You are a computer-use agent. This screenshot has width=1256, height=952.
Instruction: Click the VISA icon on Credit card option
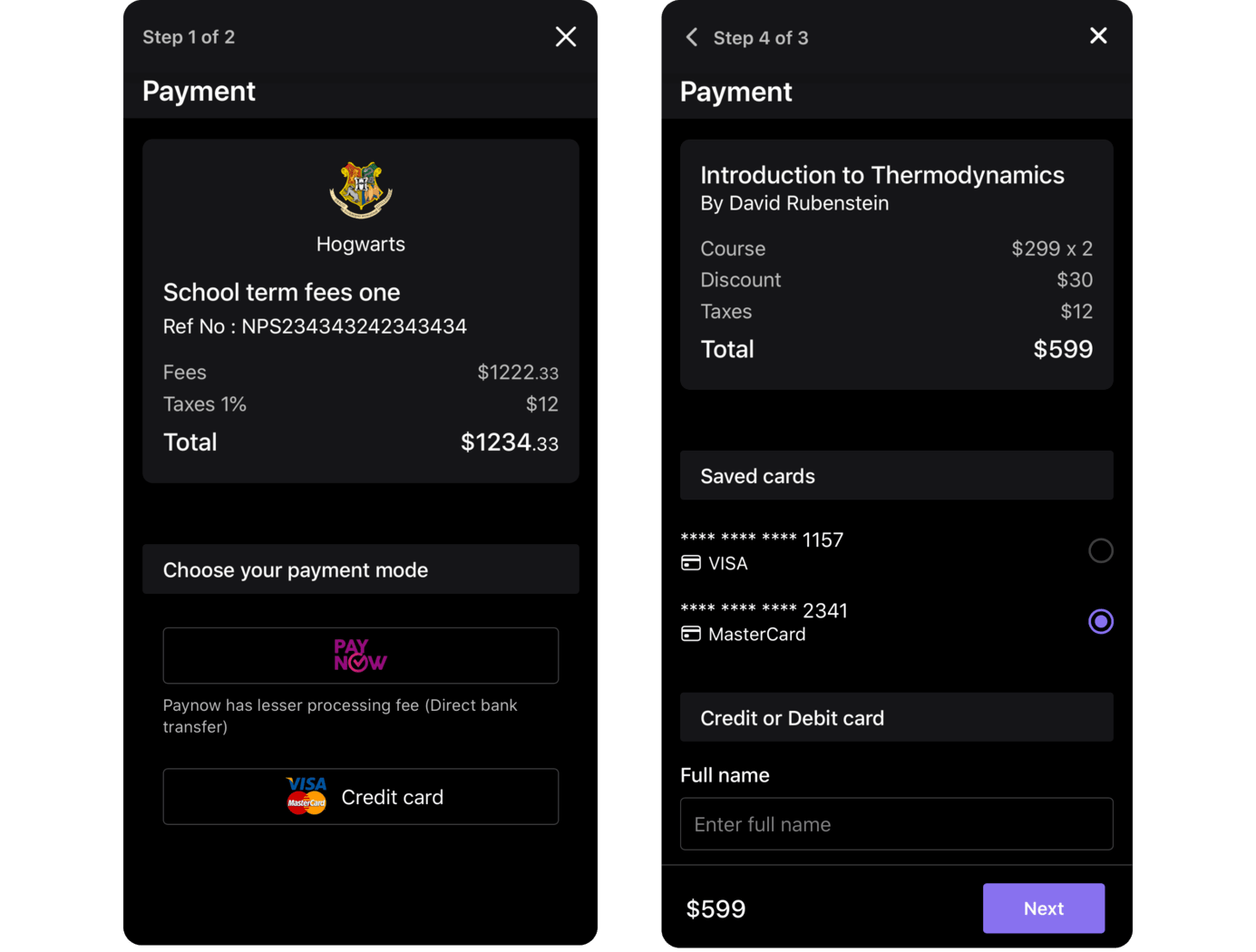(307, 785)
